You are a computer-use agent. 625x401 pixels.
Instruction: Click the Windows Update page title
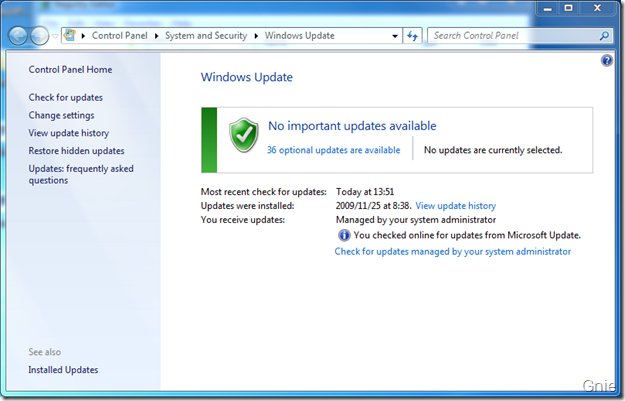click(247, 77)
